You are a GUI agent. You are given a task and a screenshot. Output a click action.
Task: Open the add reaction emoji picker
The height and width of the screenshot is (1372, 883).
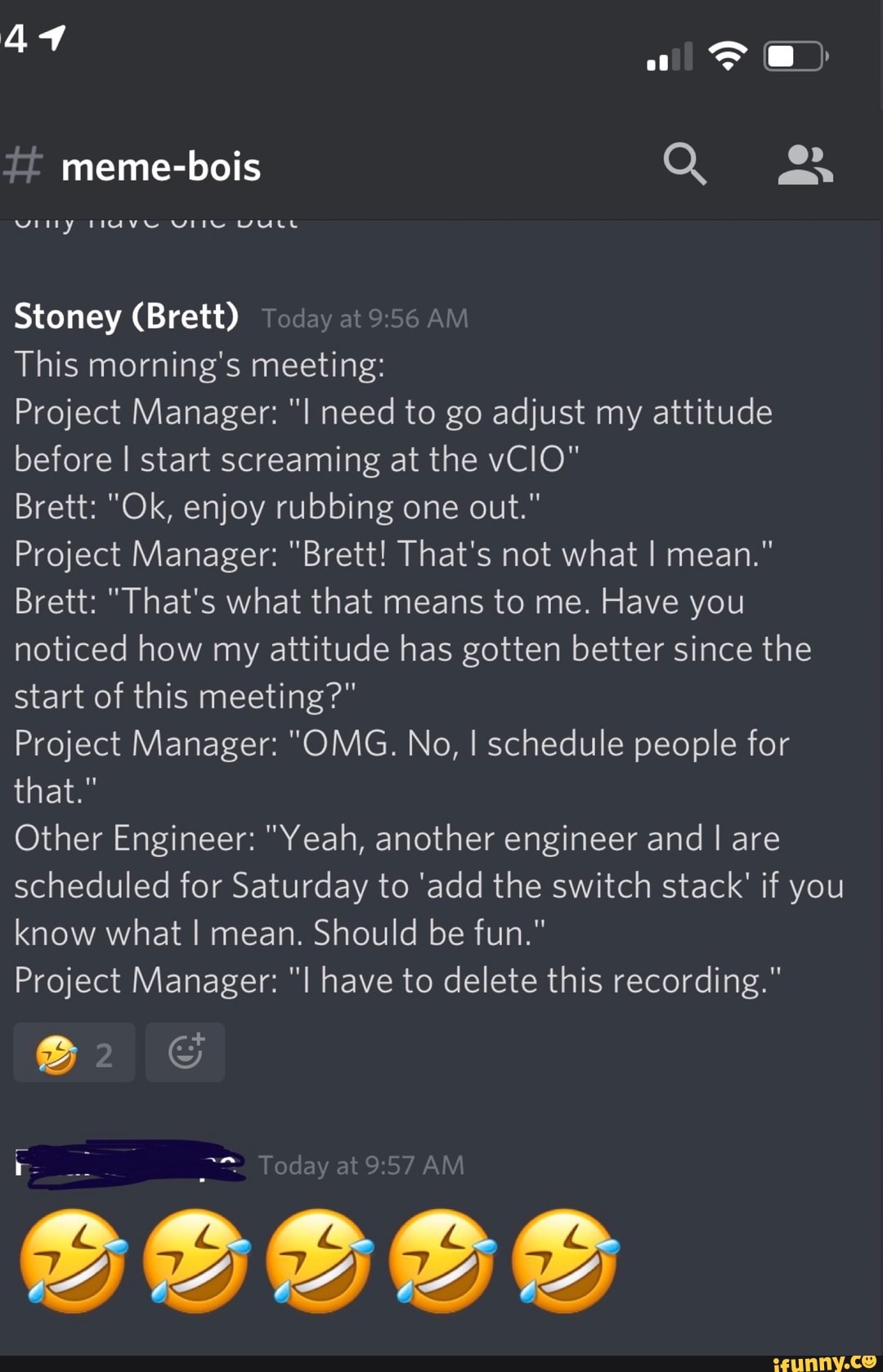pos(185,1052)
